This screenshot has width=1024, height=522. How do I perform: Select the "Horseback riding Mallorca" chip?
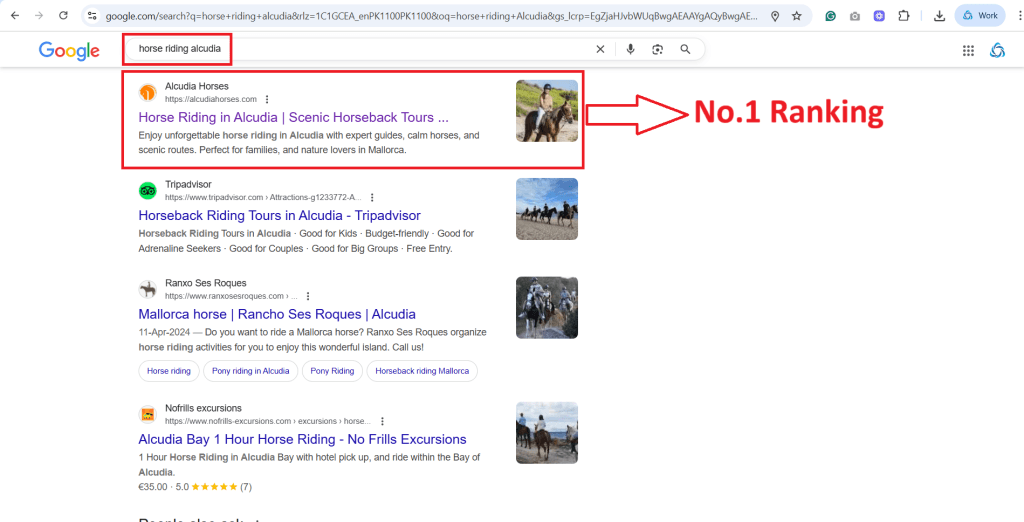pos(421,371)
